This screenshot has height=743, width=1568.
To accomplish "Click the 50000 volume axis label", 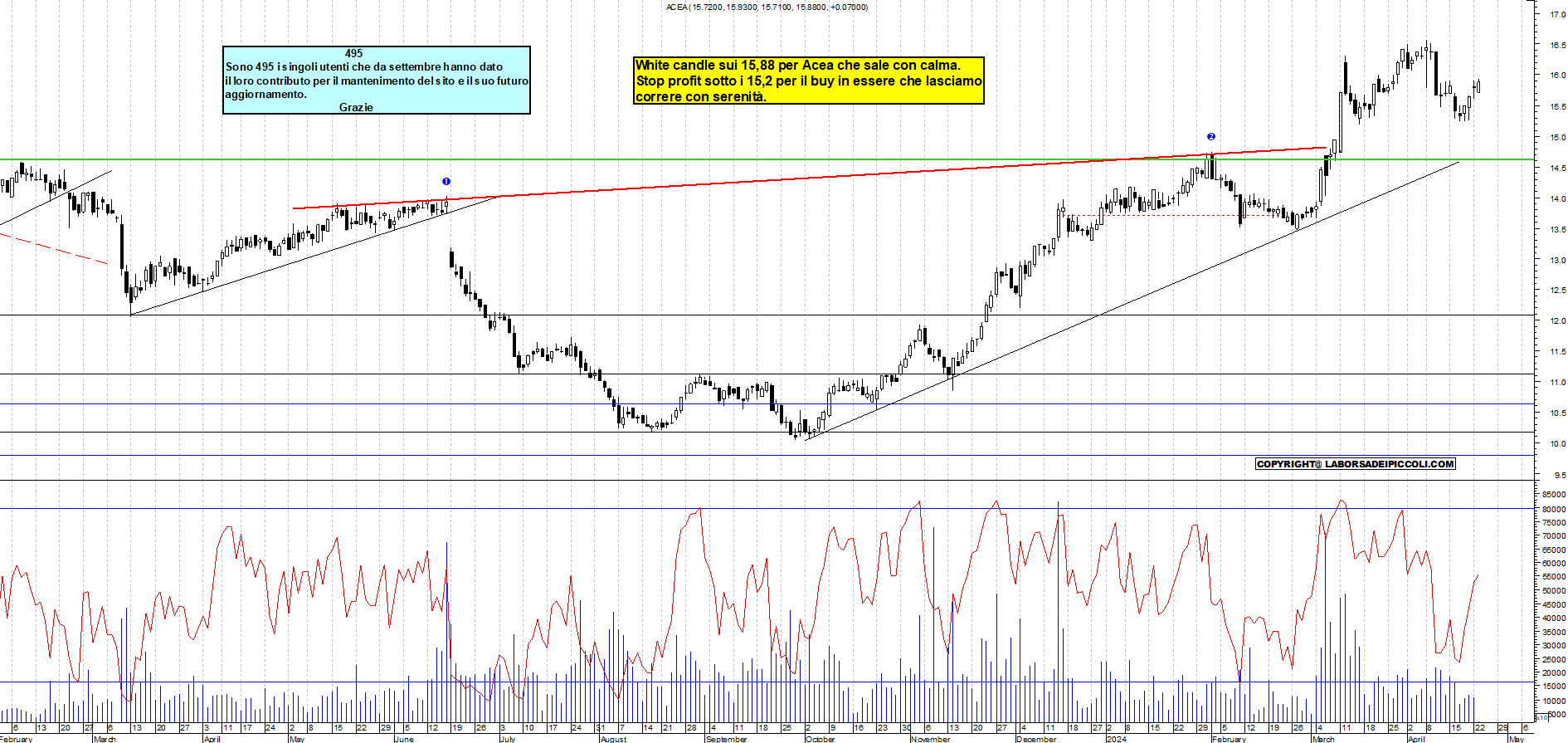I will pyautogui.click(x=1553, y=590).
